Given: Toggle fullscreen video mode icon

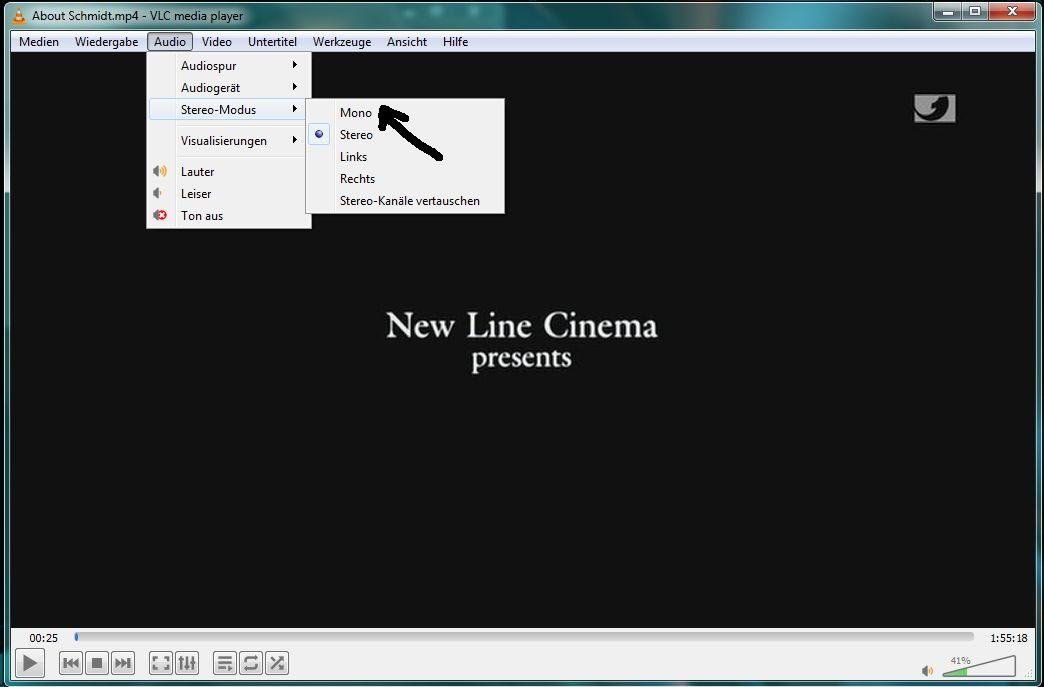Looking at the screenshot, I should point(160,663).
